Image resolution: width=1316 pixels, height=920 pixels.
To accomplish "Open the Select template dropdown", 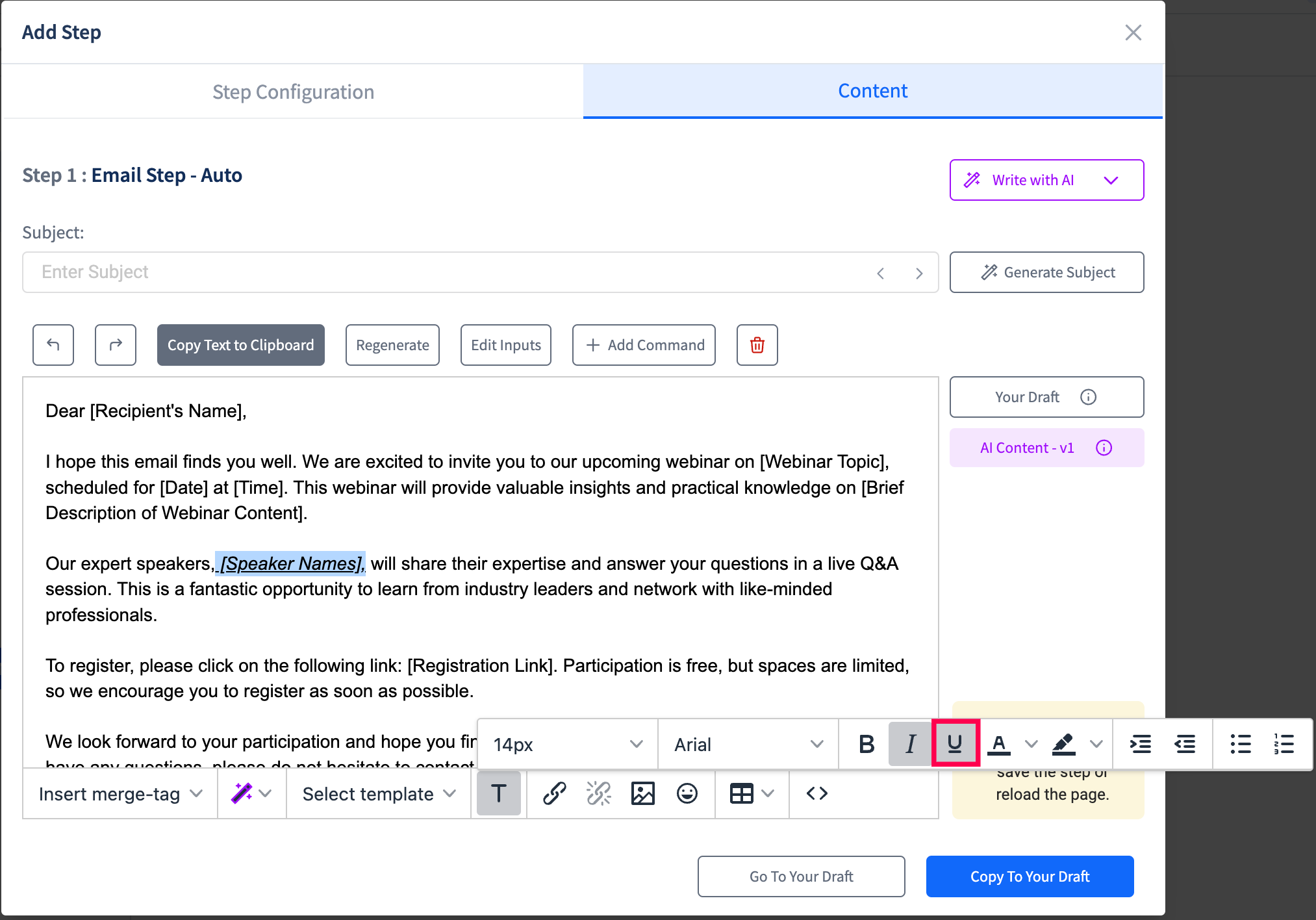I will [379, 793].
